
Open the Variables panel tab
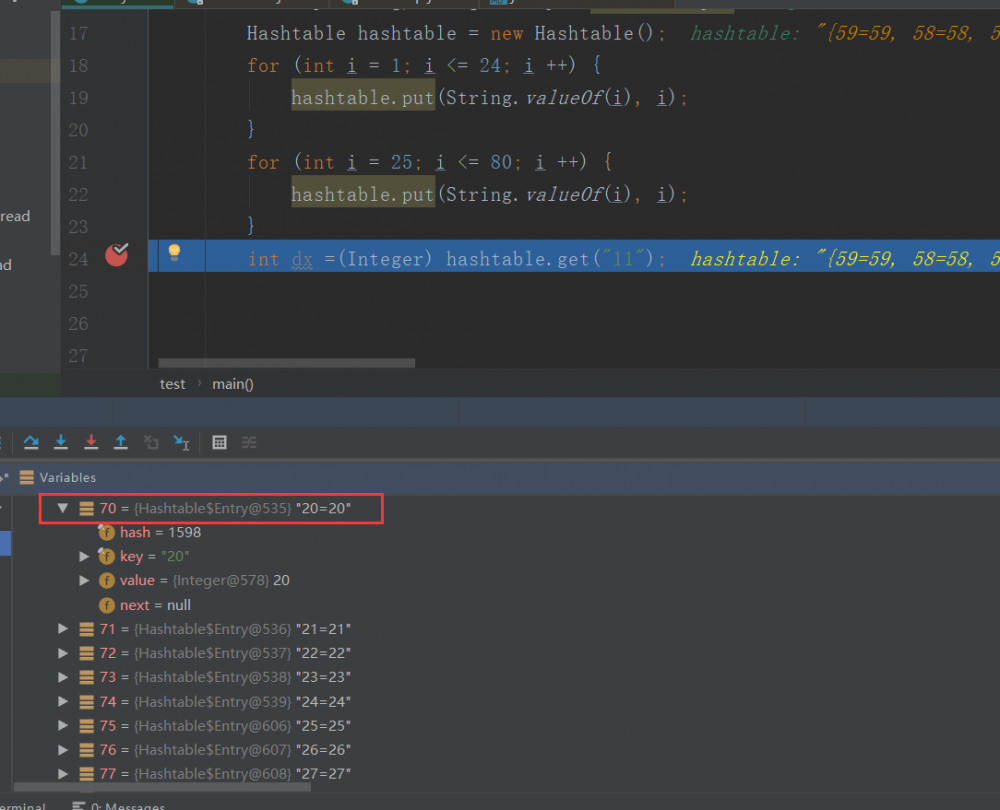pos(68,477)
